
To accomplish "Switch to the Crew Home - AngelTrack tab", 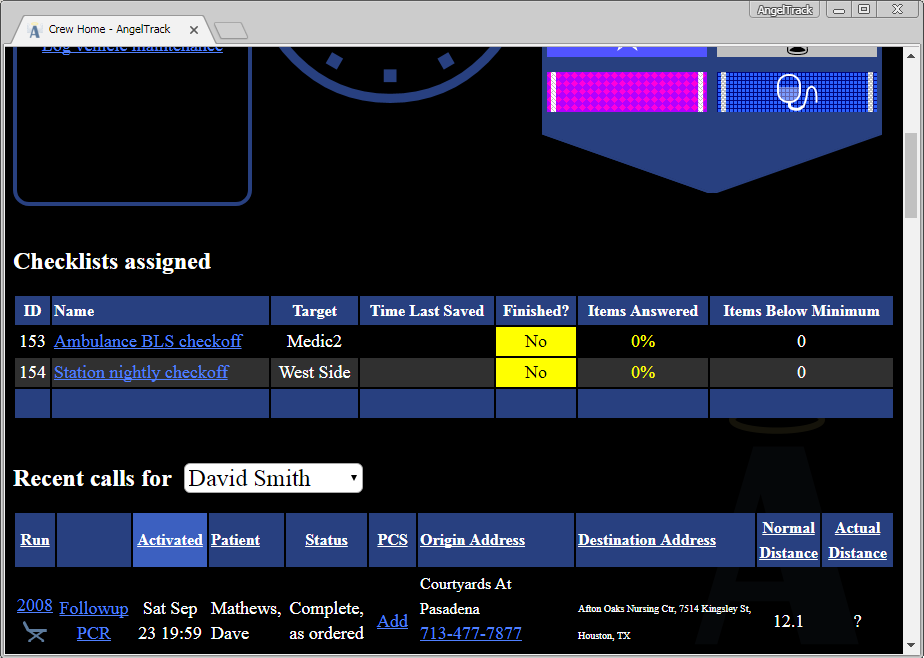I will [110, 30].
